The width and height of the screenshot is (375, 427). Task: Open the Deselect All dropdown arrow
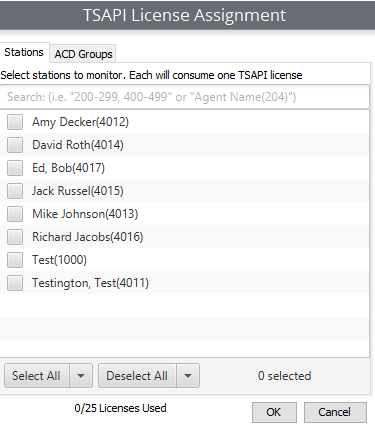click(x=188, y=376)
